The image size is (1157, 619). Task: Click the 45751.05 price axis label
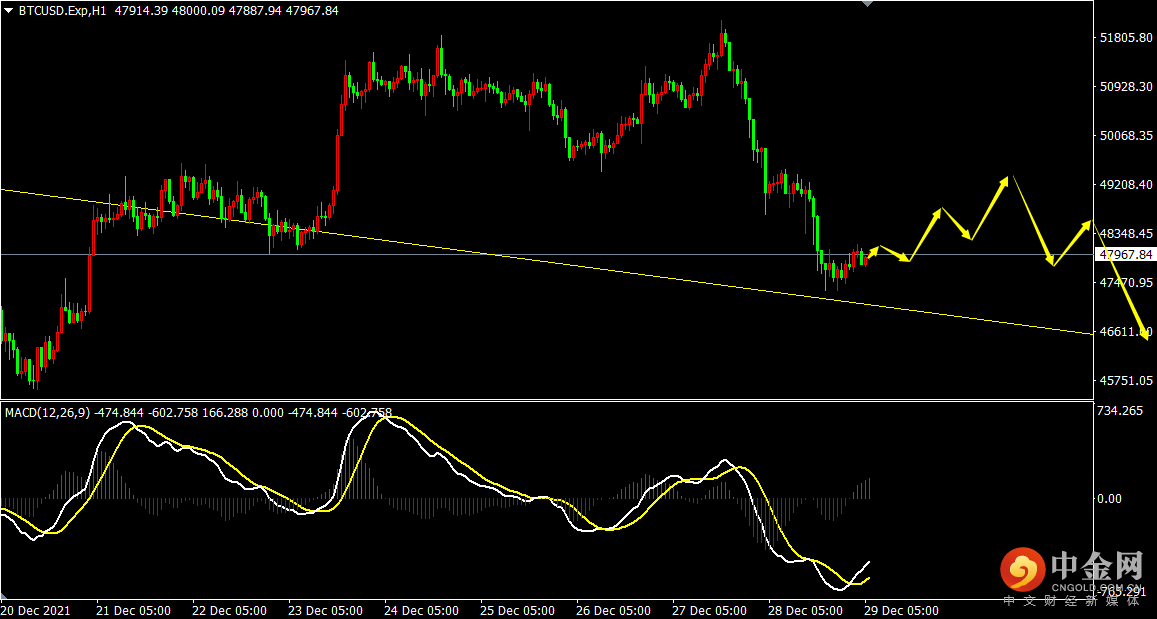tap(1125, 381)
